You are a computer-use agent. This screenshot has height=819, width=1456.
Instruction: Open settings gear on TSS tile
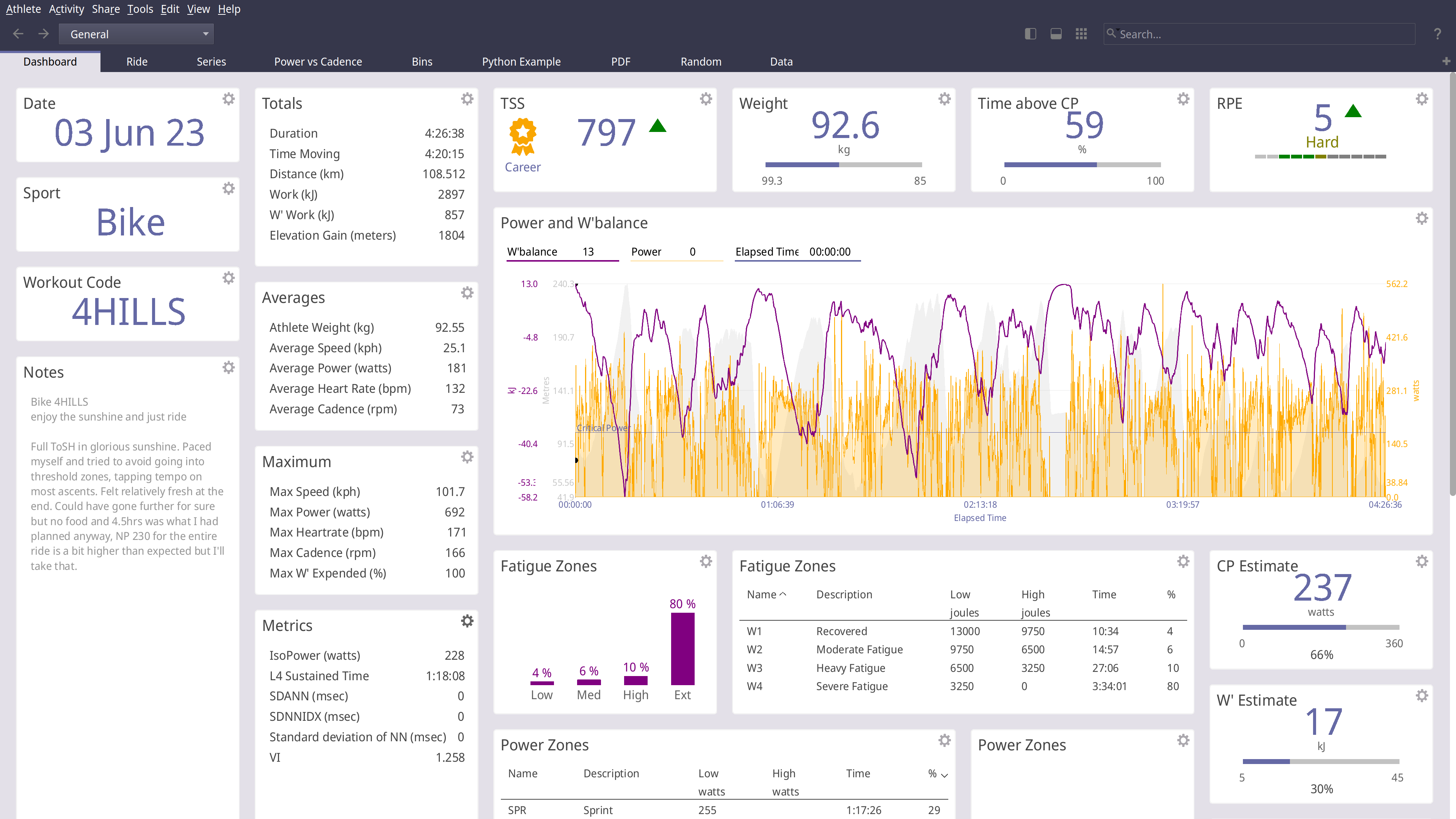705,99
